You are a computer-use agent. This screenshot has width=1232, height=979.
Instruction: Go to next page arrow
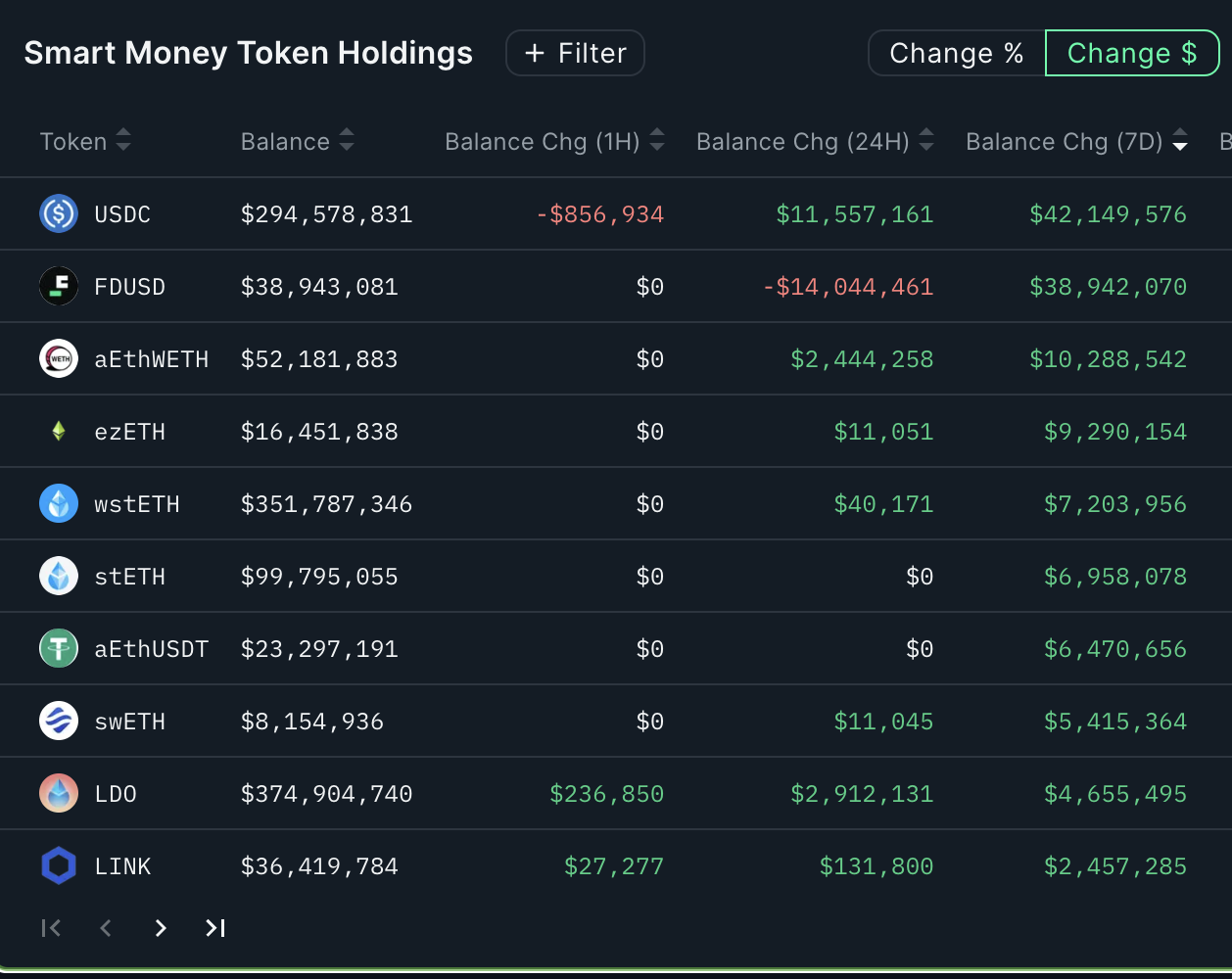(161, 928)
